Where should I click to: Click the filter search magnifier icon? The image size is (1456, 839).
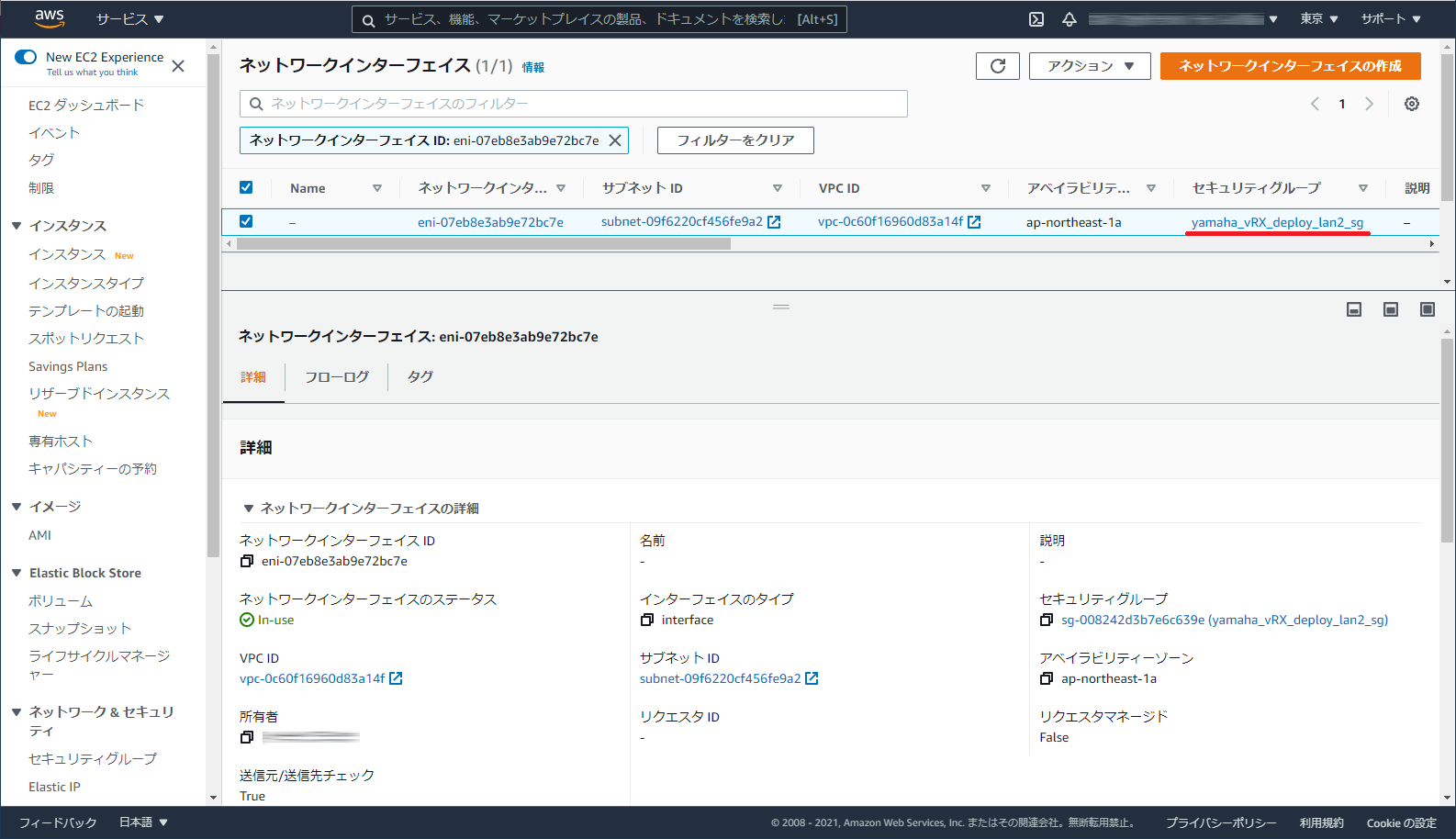[256, 104]
